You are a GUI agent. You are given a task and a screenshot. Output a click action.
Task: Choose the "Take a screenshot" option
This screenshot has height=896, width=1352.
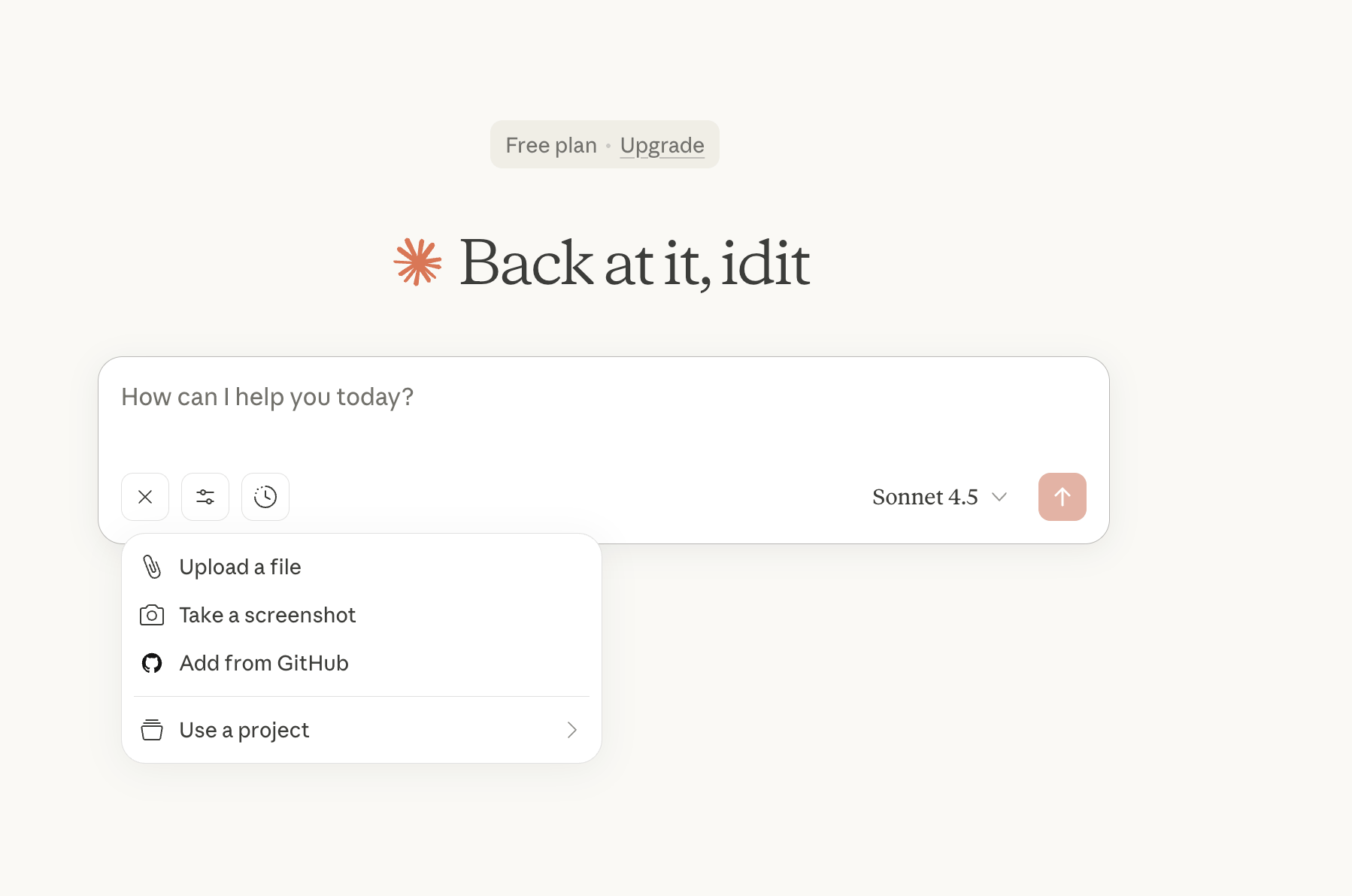click(267, 616)
